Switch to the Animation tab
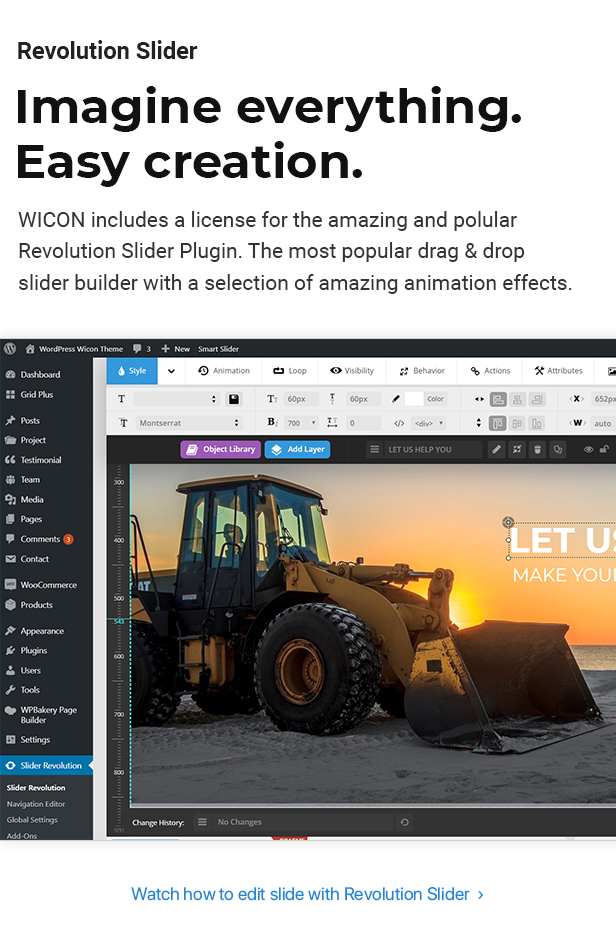The width and height of the screenshot is (616, 948). click(224, 371)
